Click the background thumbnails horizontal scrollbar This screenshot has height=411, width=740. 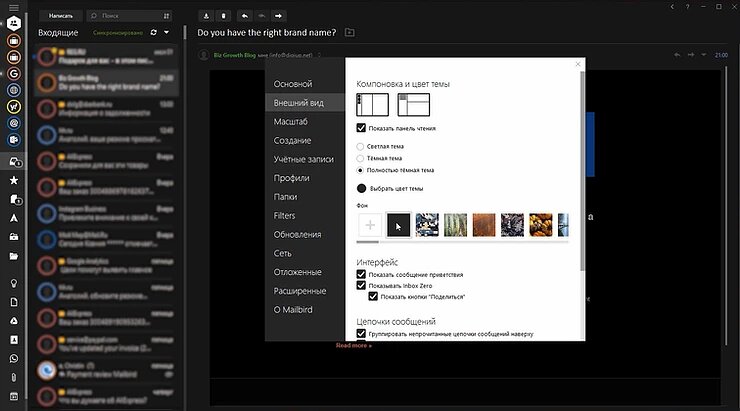368,242
